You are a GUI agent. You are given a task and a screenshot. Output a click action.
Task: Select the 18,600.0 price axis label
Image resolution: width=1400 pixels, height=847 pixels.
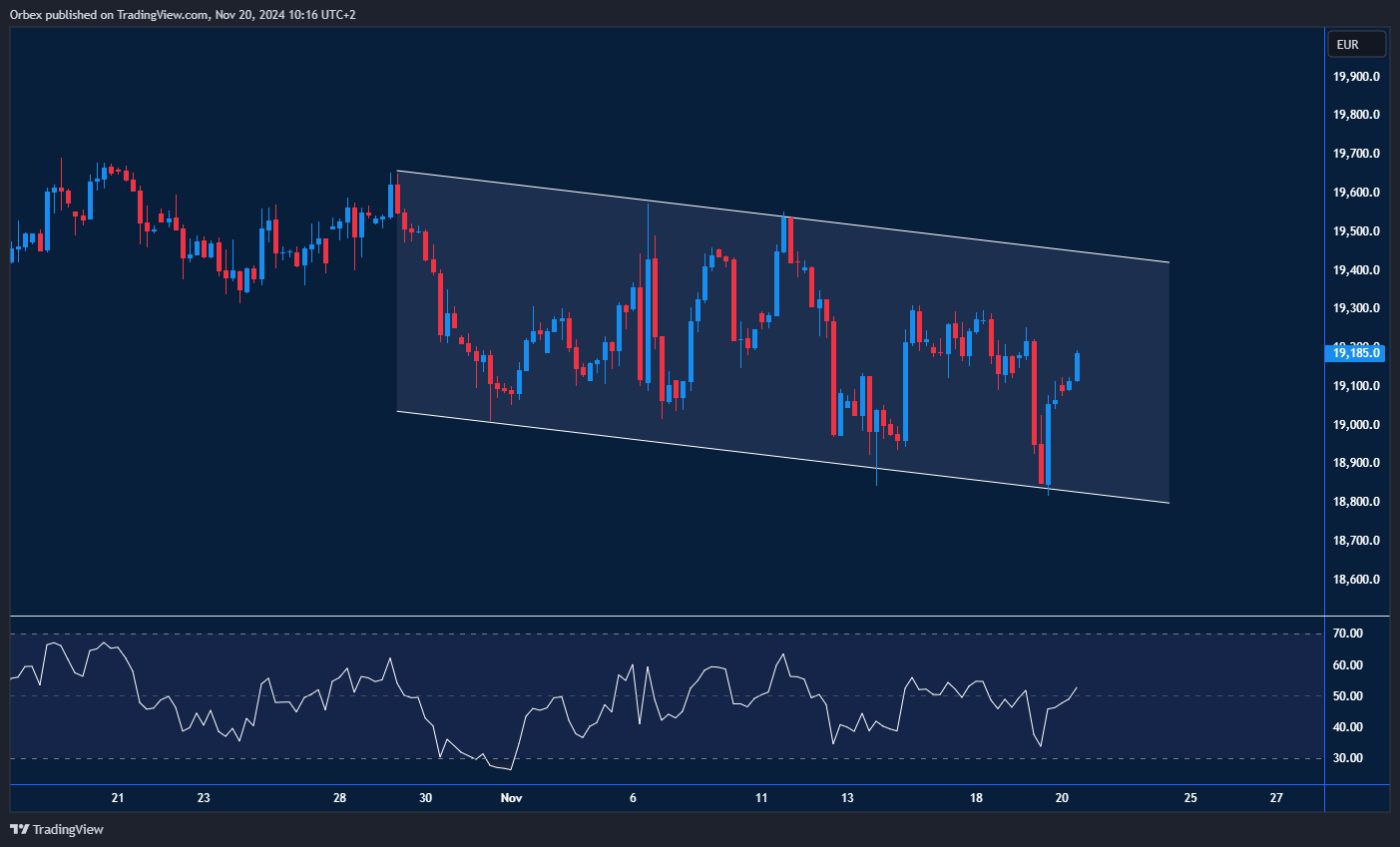pos(1356,580)
